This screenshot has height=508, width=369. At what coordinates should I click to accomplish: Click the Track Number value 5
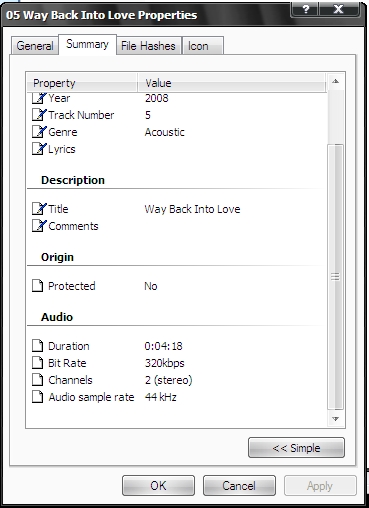point(148,115)
